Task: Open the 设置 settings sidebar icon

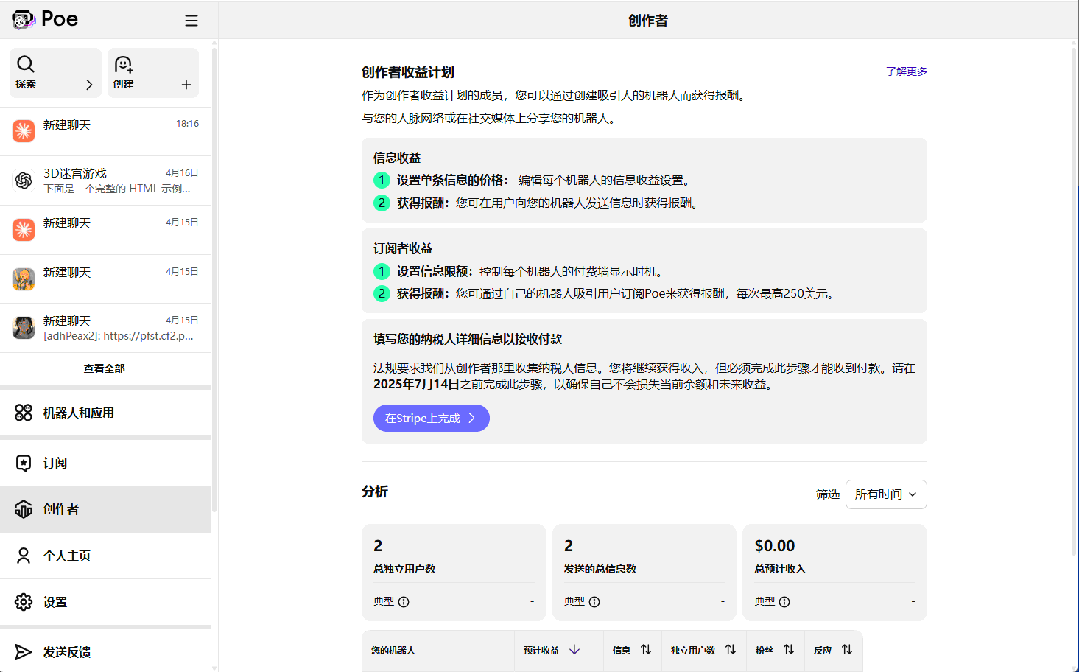Action: [x=24, y=602]
